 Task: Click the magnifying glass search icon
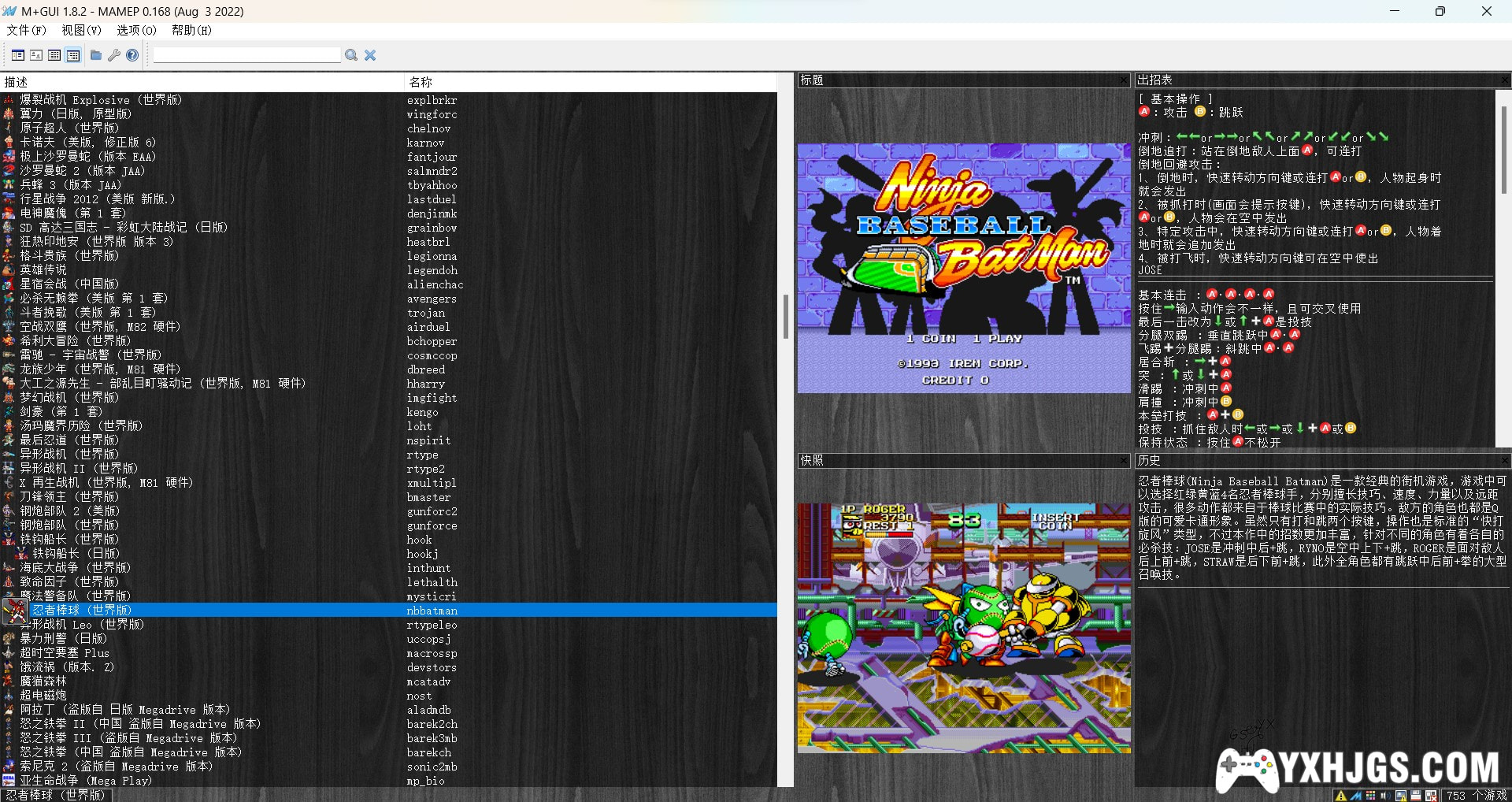pyautogui.click(x=351, y=55)
